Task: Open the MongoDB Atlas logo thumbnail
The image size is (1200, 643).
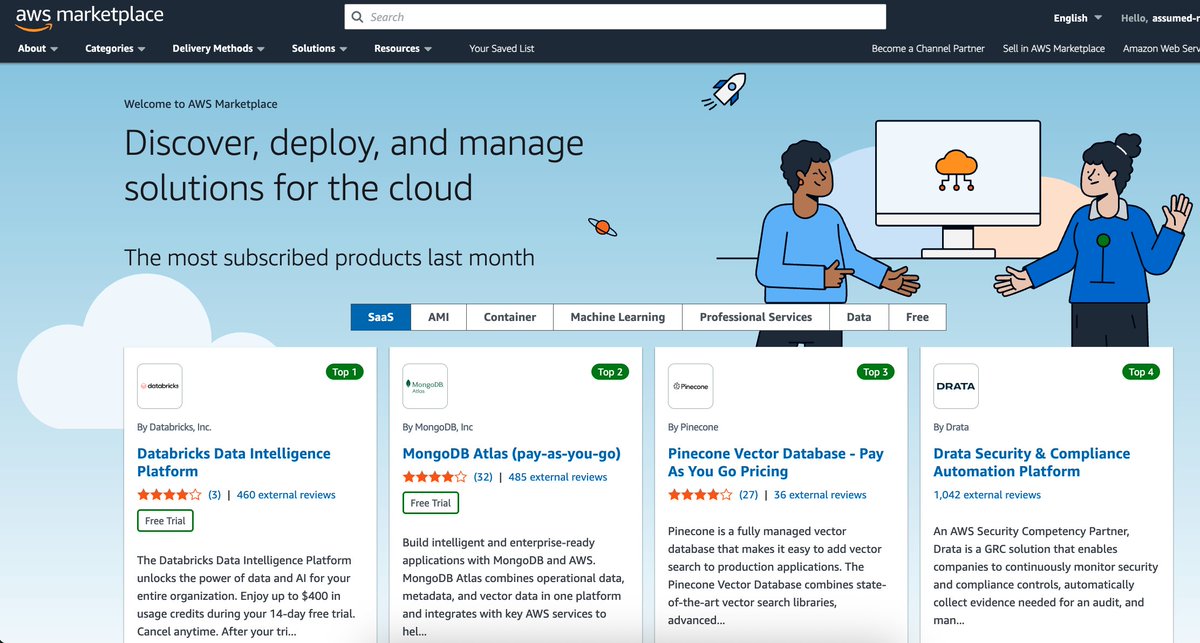Action: click(x=425, y=386)
